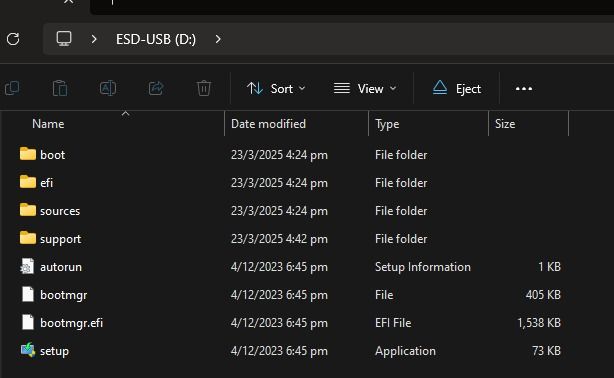The image size is (614, 378).
Task: Refresh the current folder view
Action: click(x=13, y=39)
